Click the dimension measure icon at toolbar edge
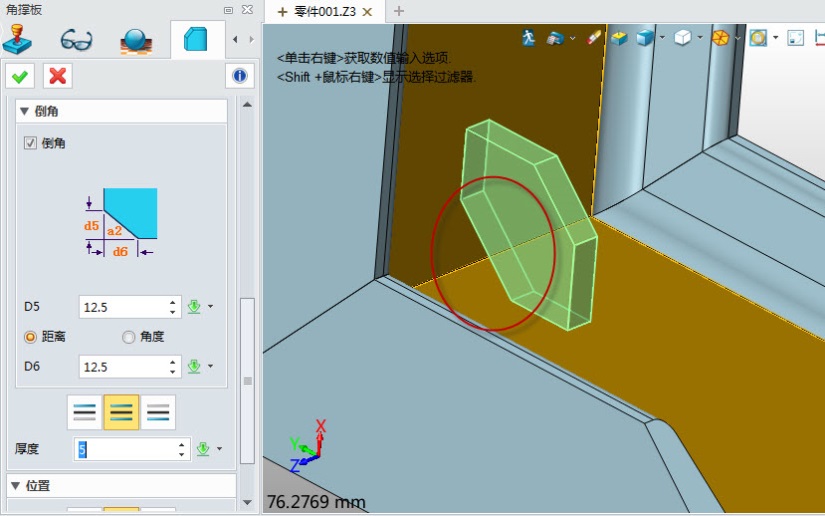825x516 pixels. pyautogui.click(x=820, y=38)
